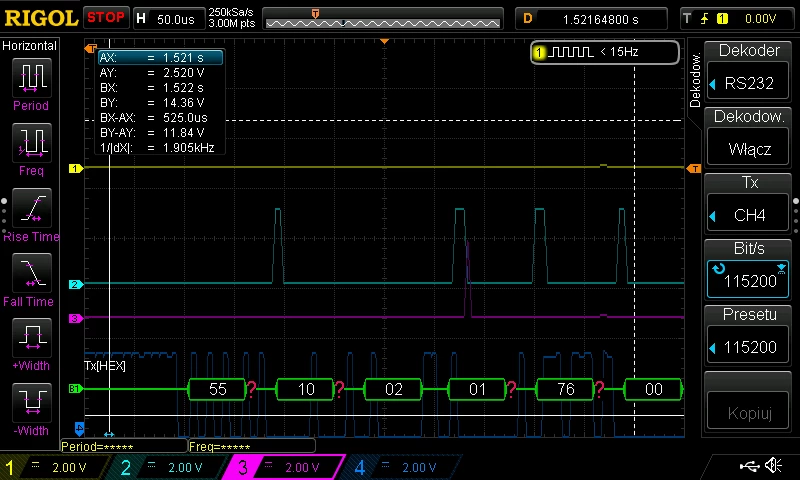Open the Tx CH4 source selector

tap(748, 203)
